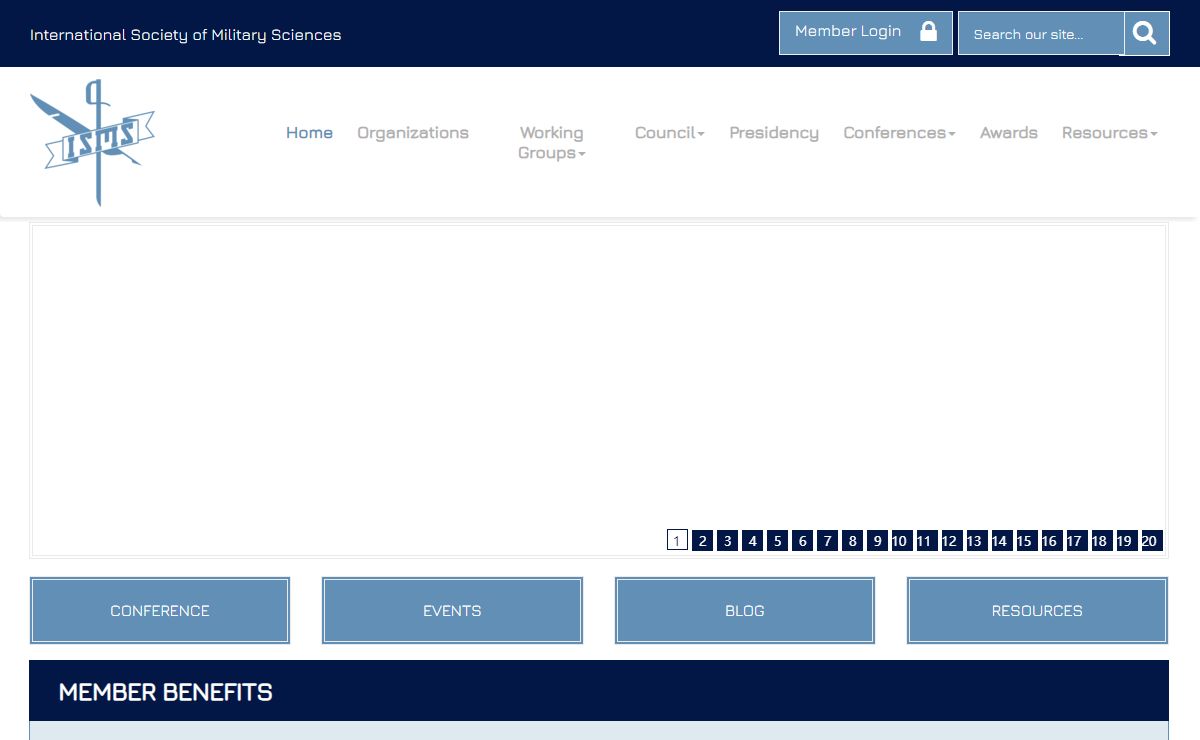Select slide 3 in slider pagination

click(x=727, y=540)
